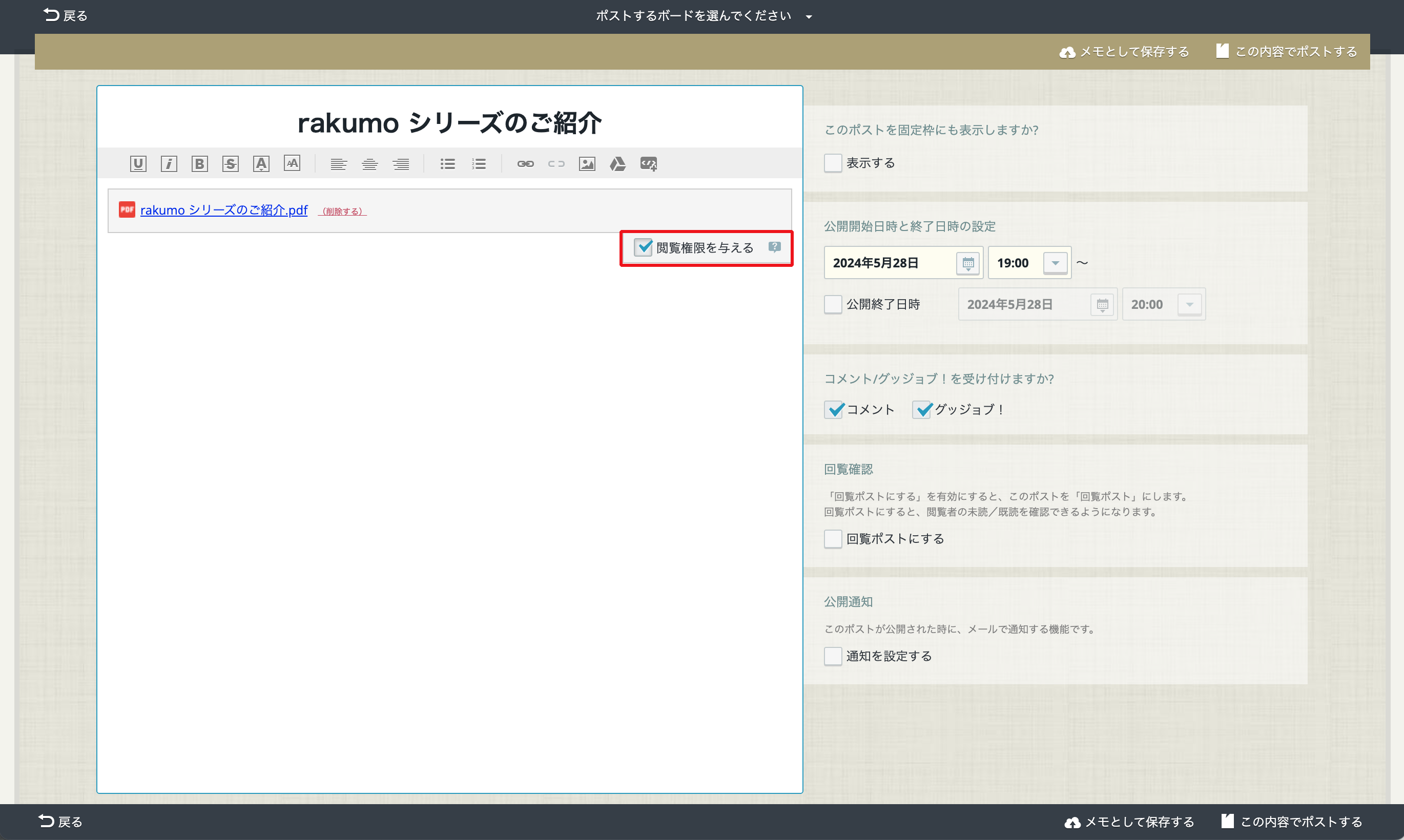The image size is (1404, 840).
Task: Check 通知を設定する option
Action: tap(833, 657)
